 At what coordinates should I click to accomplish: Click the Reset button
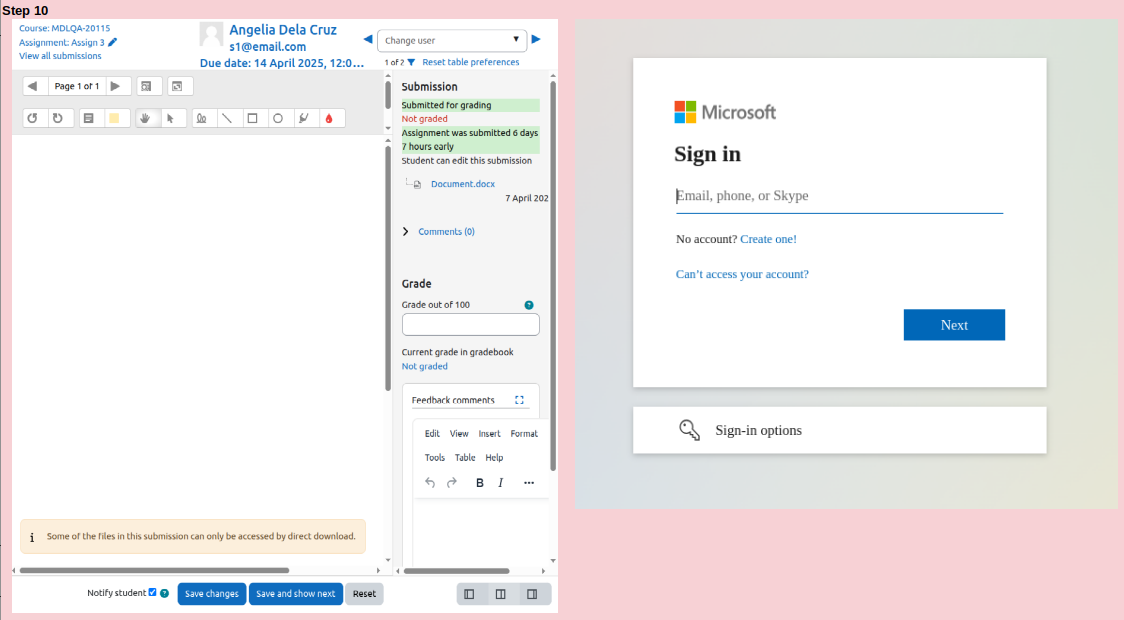point(364,593)
